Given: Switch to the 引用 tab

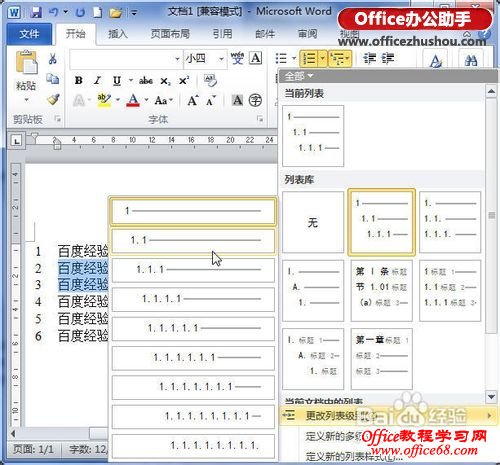Looking at the screenshot, I should pos(222,34).
